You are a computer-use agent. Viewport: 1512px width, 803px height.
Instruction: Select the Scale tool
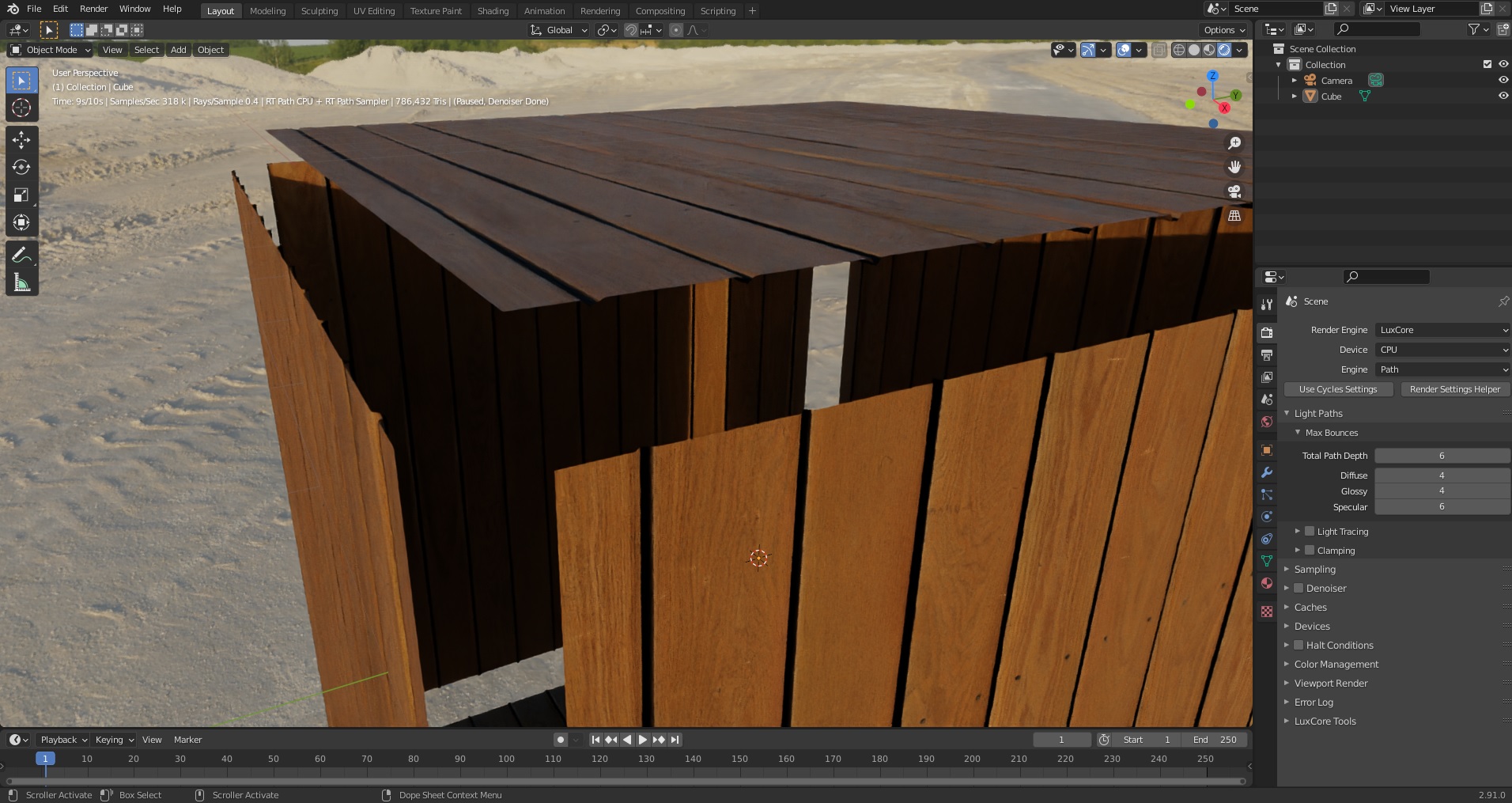(x=21, y=195)
